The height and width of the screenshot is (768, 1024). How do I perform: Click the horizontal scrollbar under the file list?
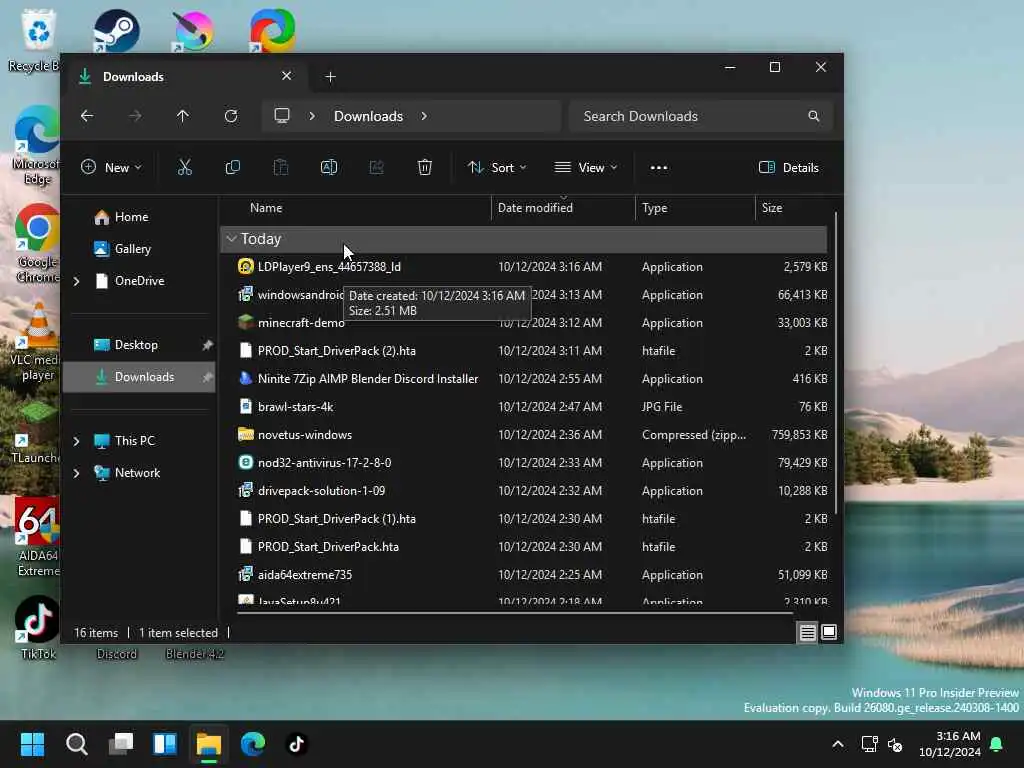click(515, 613)
